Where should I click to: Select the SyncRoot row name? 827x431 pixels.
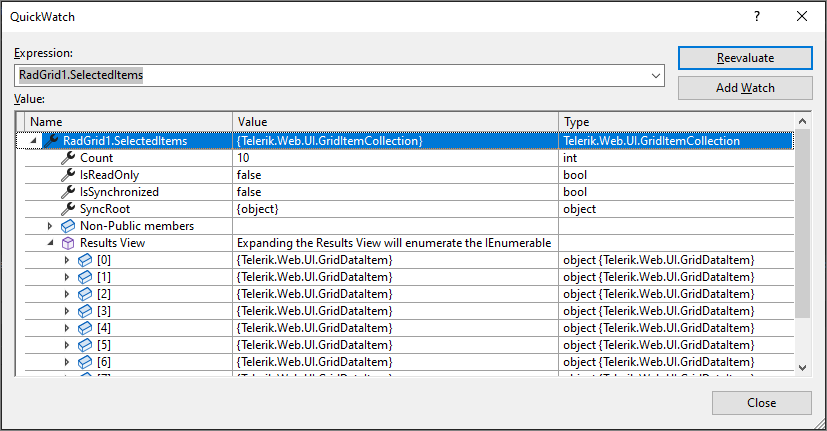tap(105, 209)
